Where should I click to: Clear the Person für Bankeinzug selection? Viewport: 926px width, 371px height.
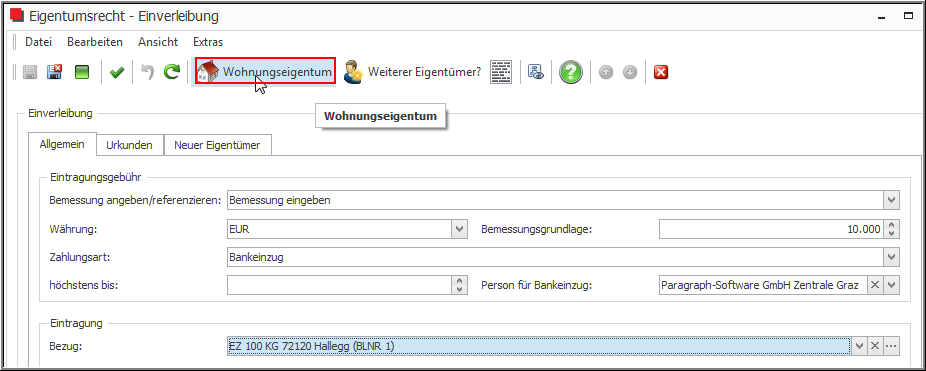[875, 285]
